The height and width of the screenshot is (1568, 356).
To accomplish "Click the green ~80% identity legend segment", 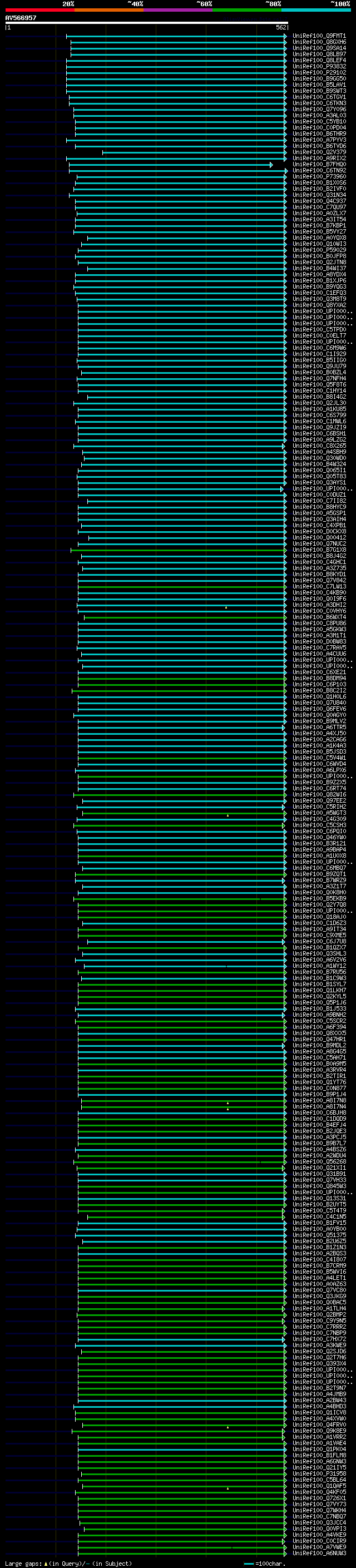I will pyautogui.click(x=247, y=10).
